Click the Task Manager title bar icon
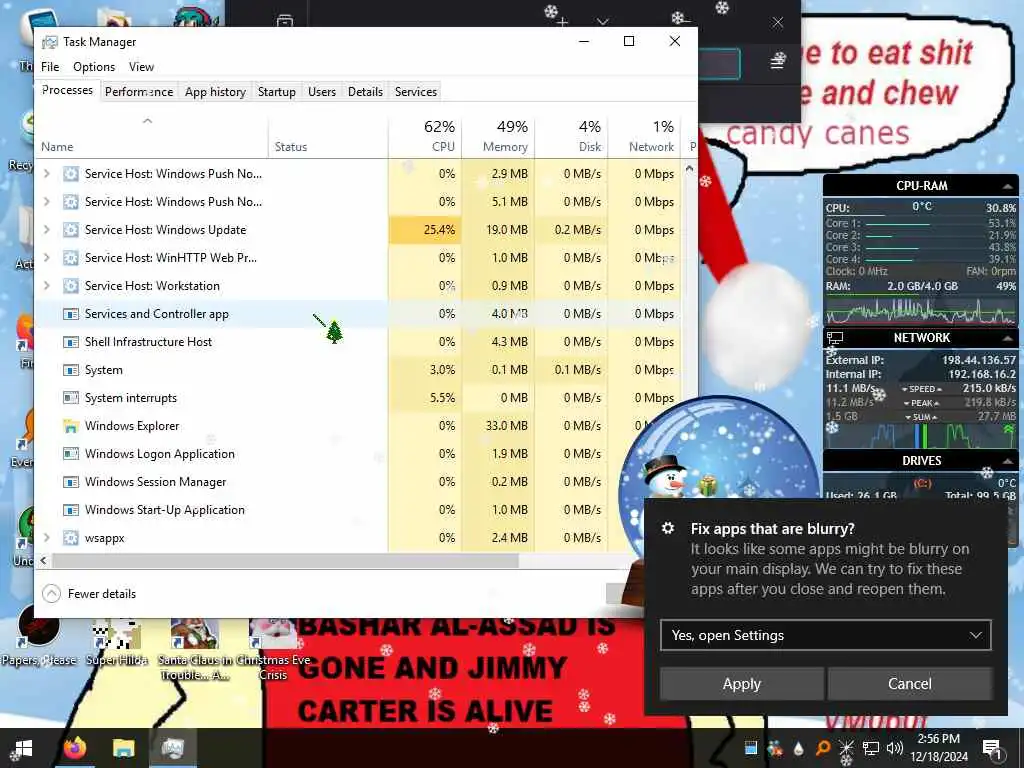This screenshot has width=1024, height=768. (50, 42)
